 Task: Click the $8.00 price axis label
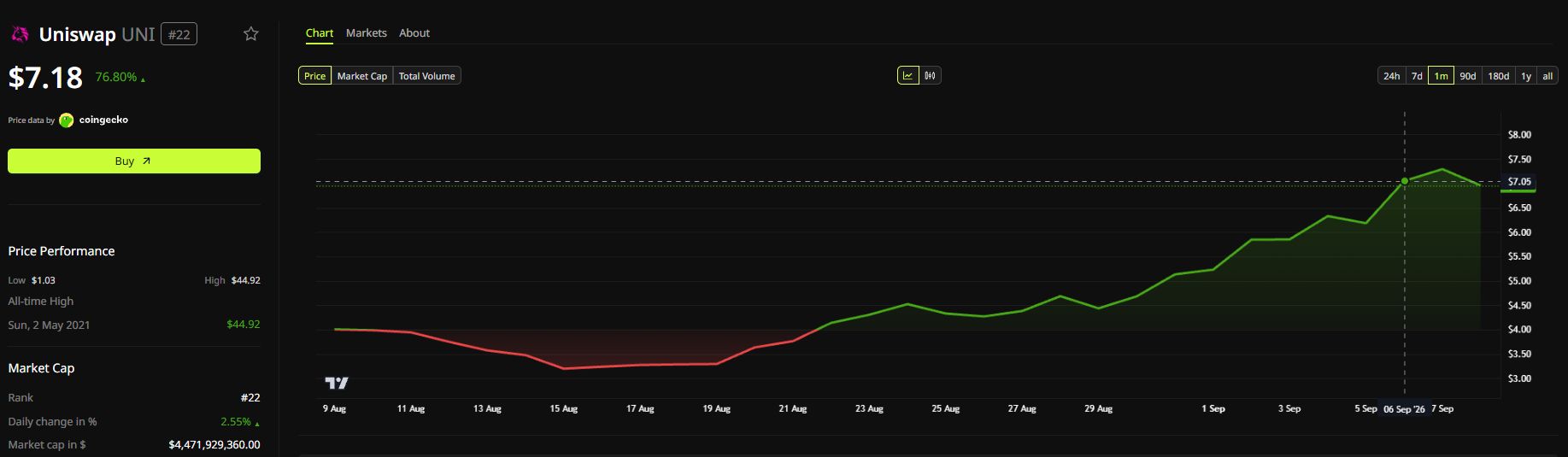(x=1519, y=135)
